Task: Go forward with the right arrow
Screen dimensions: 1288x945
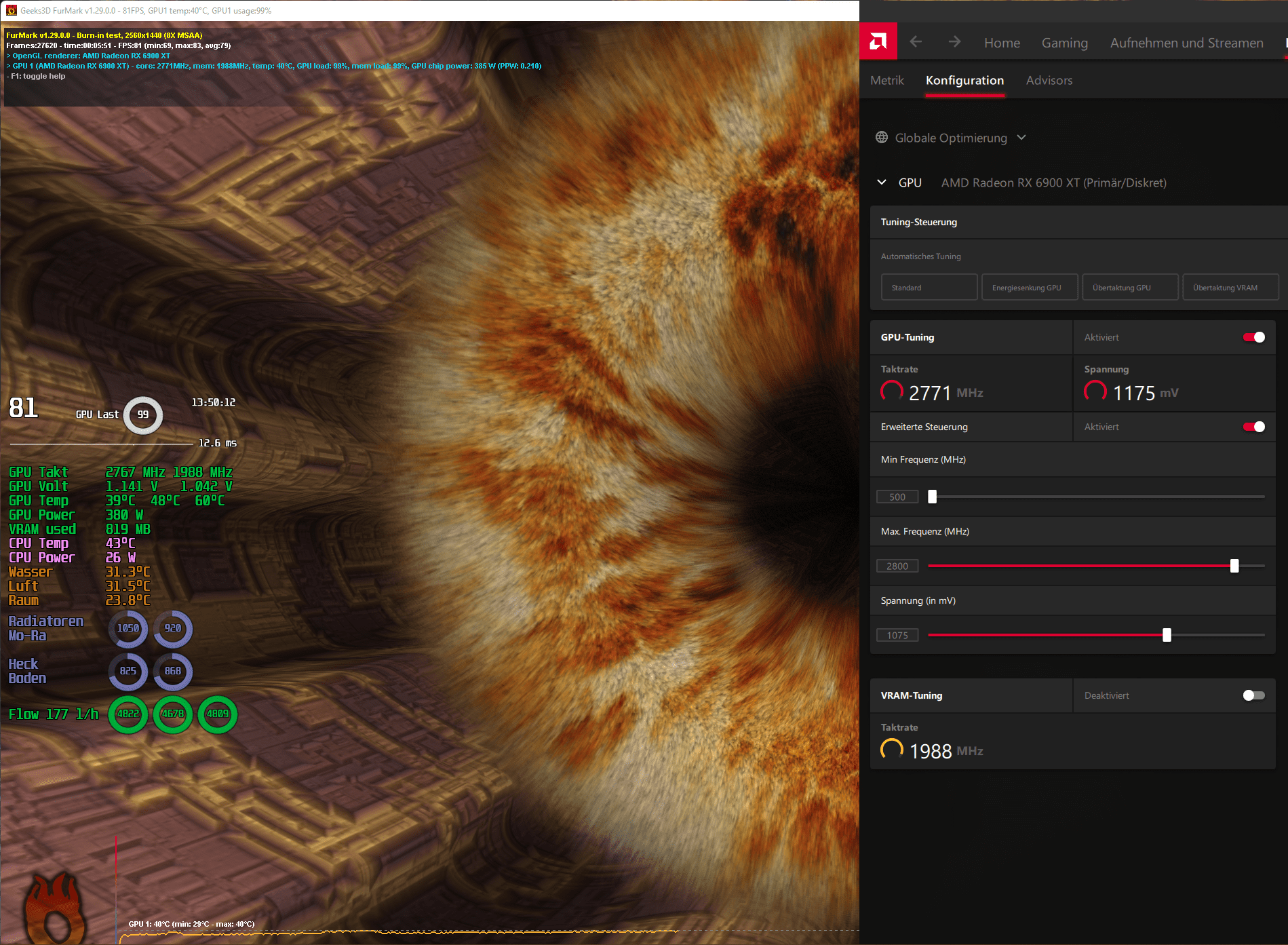Action: point(954,42)
